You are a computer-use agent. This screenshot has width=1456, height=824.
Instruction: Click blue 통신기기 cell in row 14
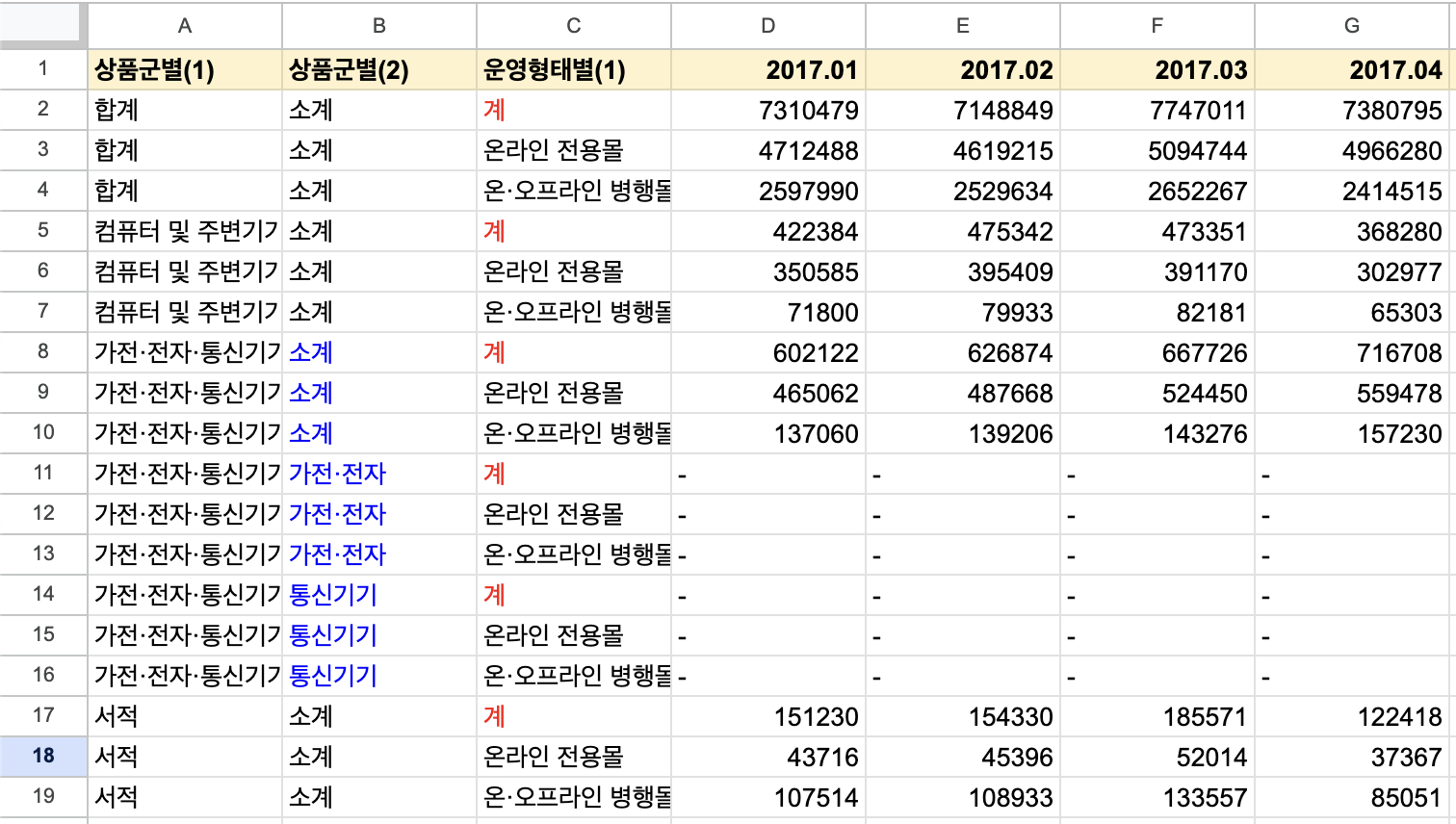click(x=379, y=595)
